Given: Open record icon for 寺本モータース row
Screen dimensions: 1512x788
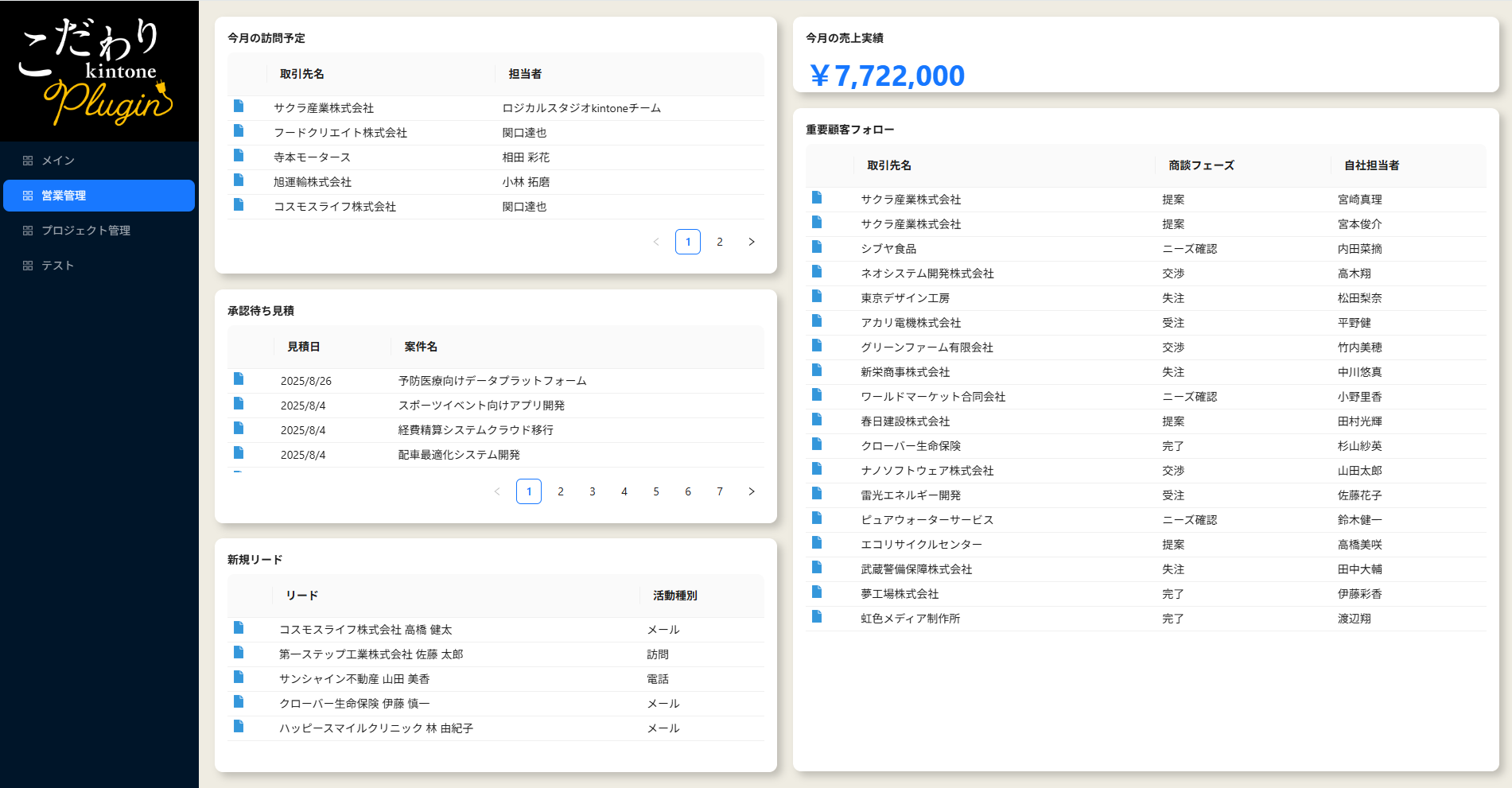Looking at the screenshot, I should click(239, 156).
